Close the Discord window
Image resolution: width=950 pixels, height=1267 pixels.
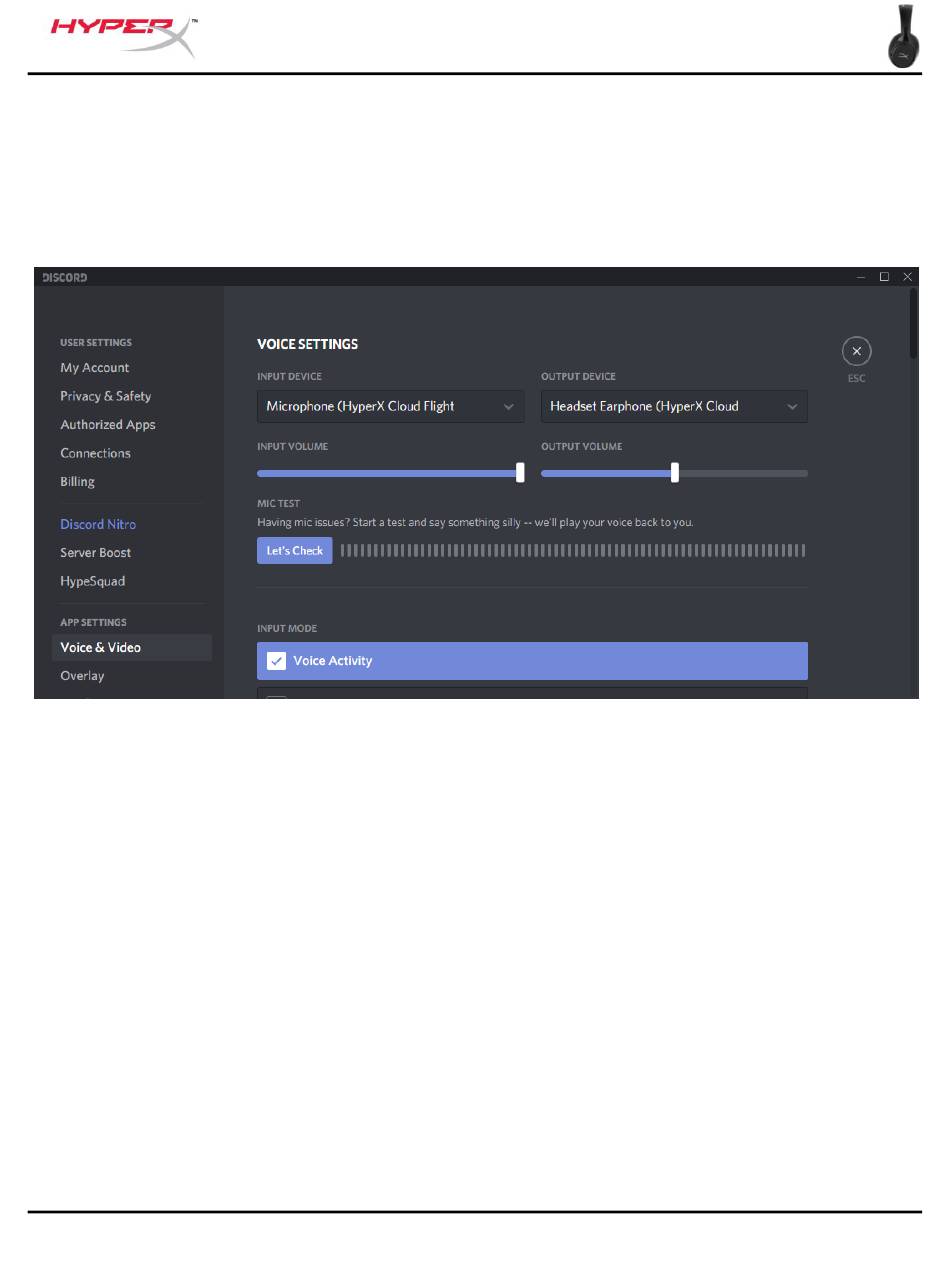(908, 277)
